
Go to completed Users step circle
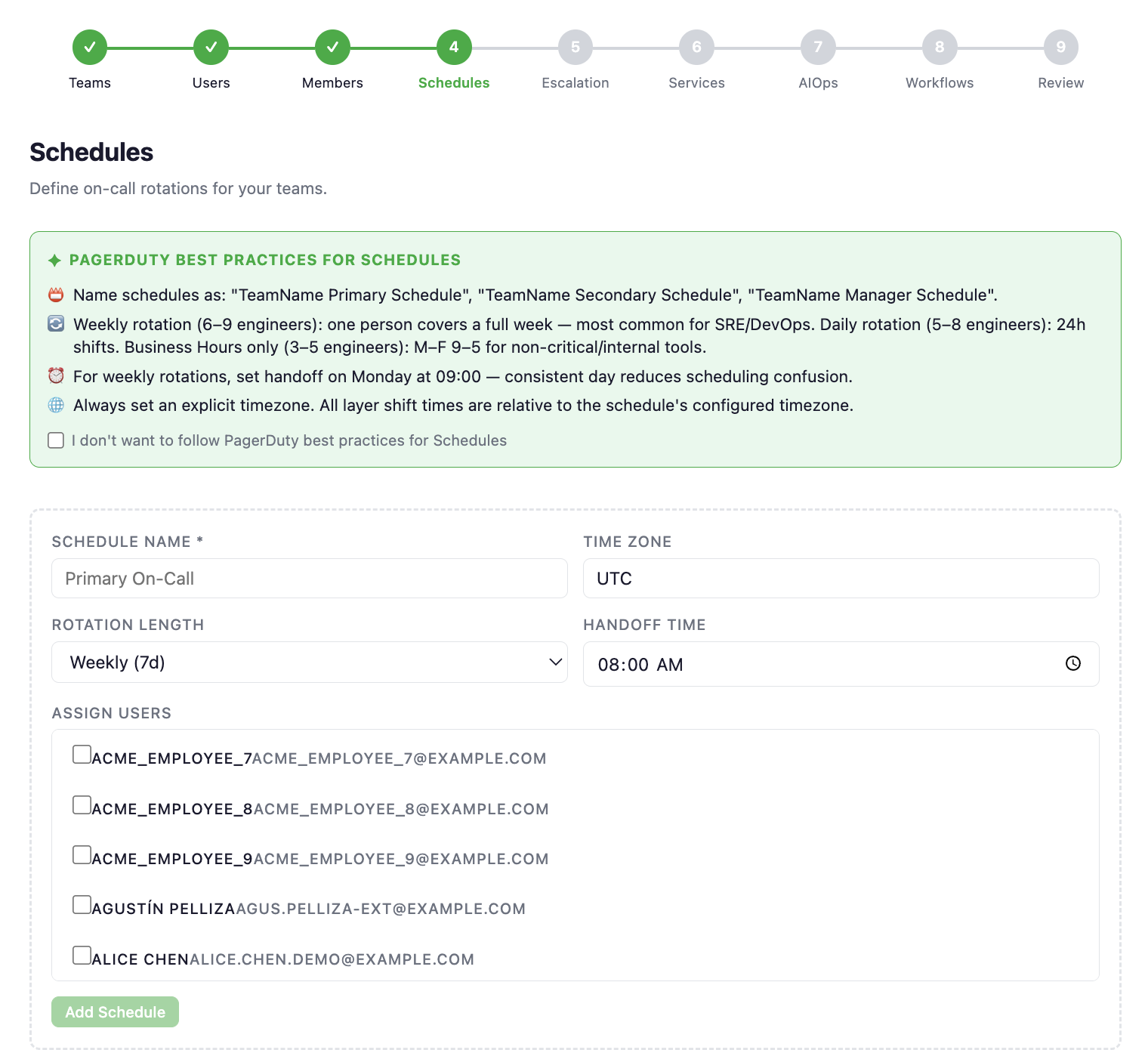pos(211,48)
